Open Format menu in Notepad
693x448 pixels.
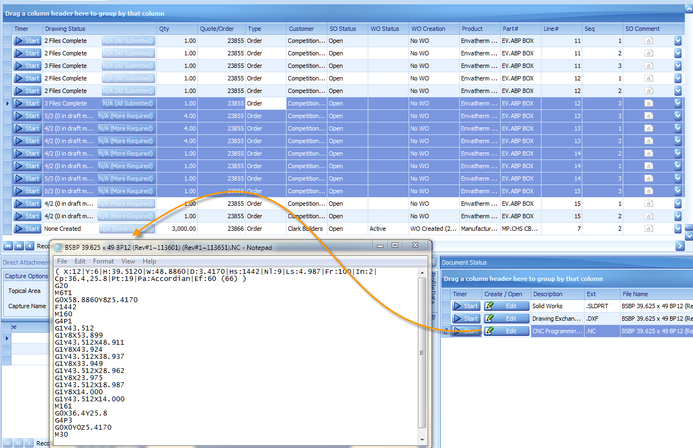tap(103, 261)
